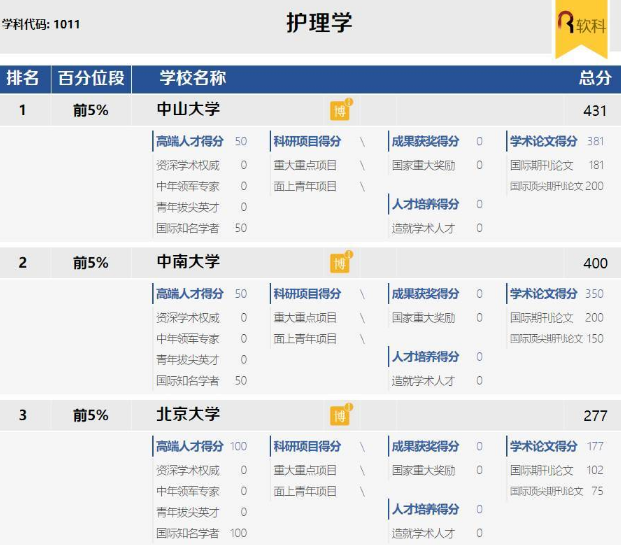
Task: Expand 学术论文得分 section for 中南大学
Action: (x=543, y=294)
